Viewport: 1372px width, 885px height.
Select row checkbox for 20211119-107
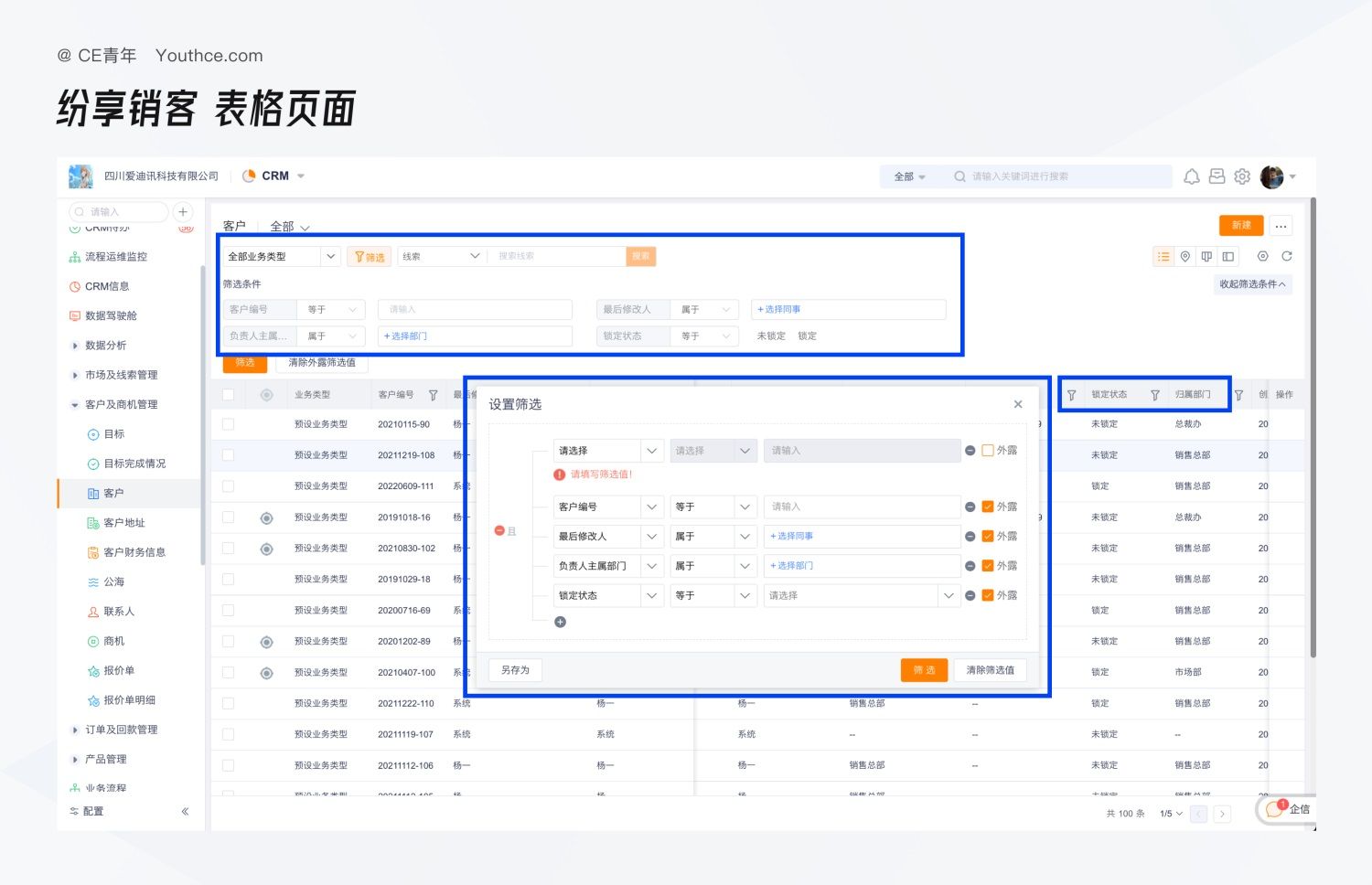[229, 734]
